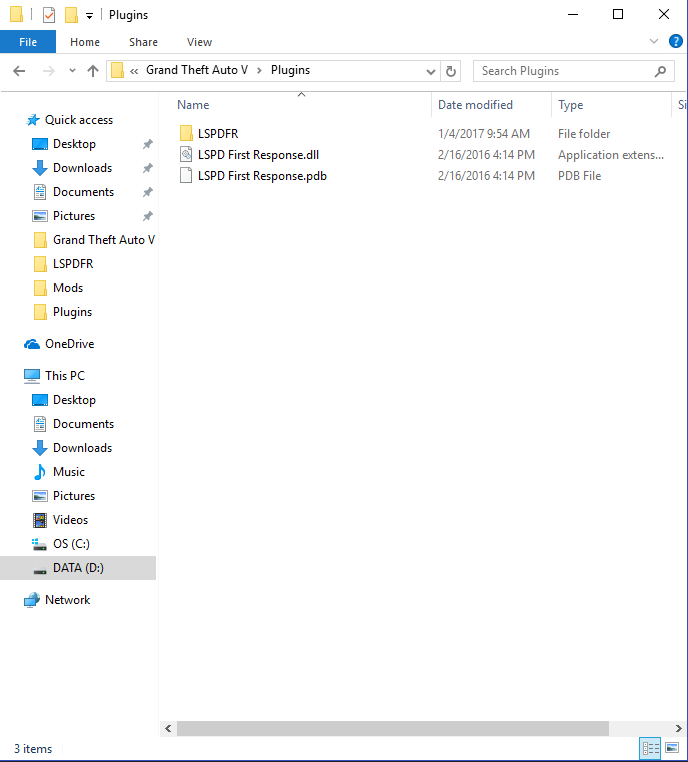Select This PC in the navigation pane
Screen dimensions: 688x762
click(x=65, y=376)
